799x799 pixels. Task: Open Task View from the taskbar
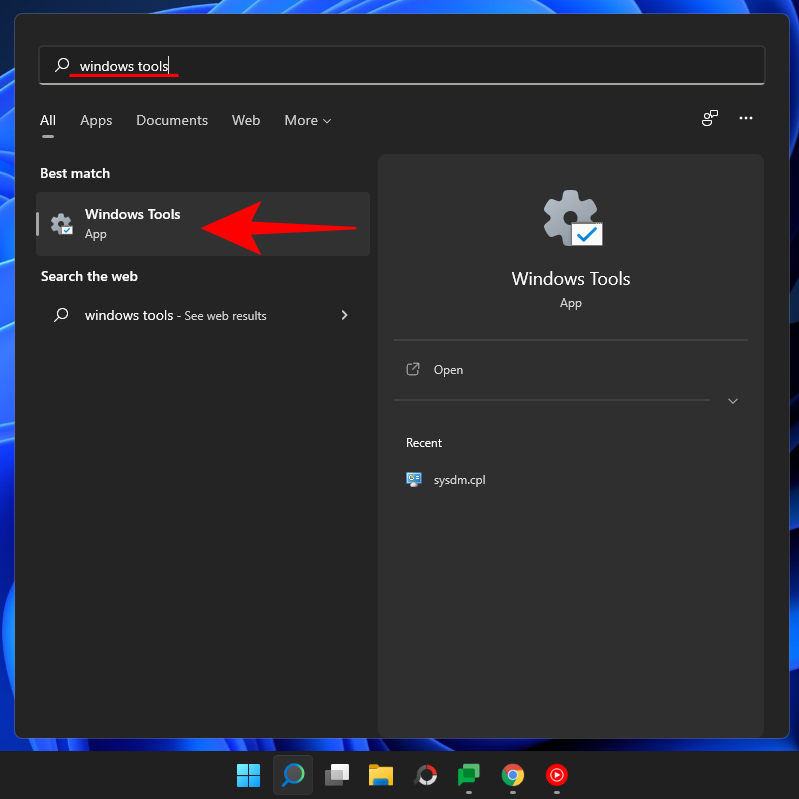coord(337,775)
